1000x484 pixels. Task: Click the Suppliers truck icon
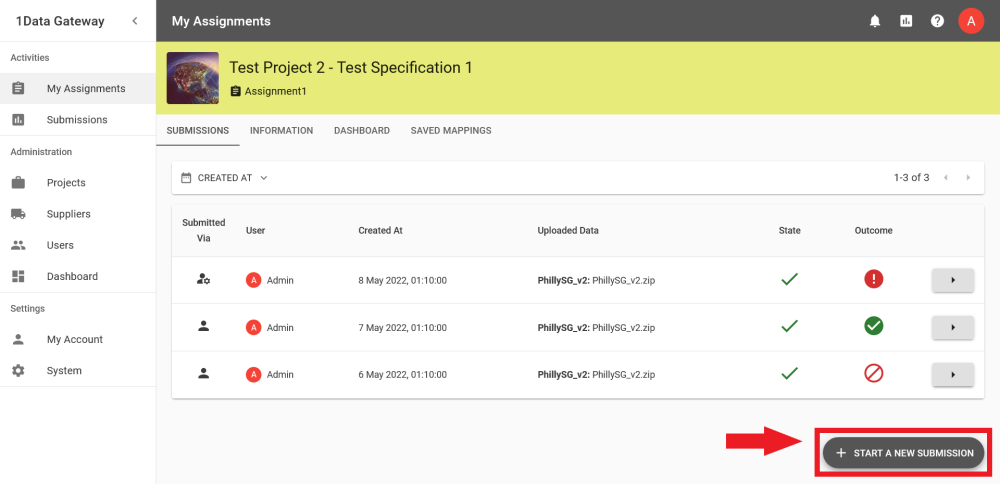[18, 214]
